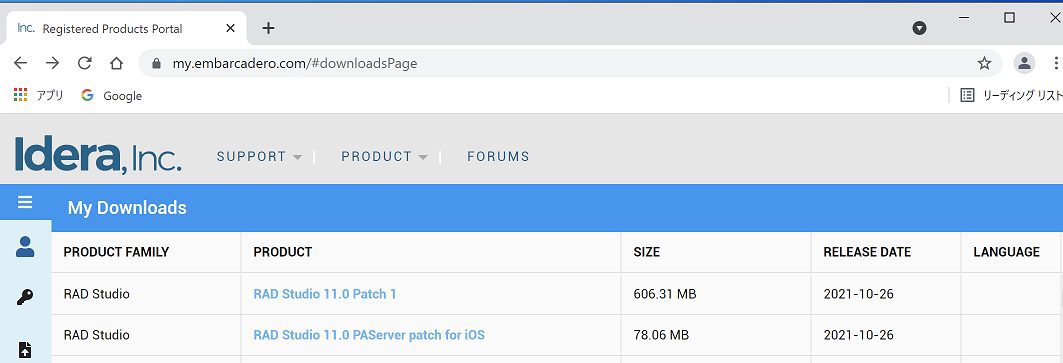The image size is (1063, 363).
Task: Bookmark this page with the star
Action: [x=984, y=63]
